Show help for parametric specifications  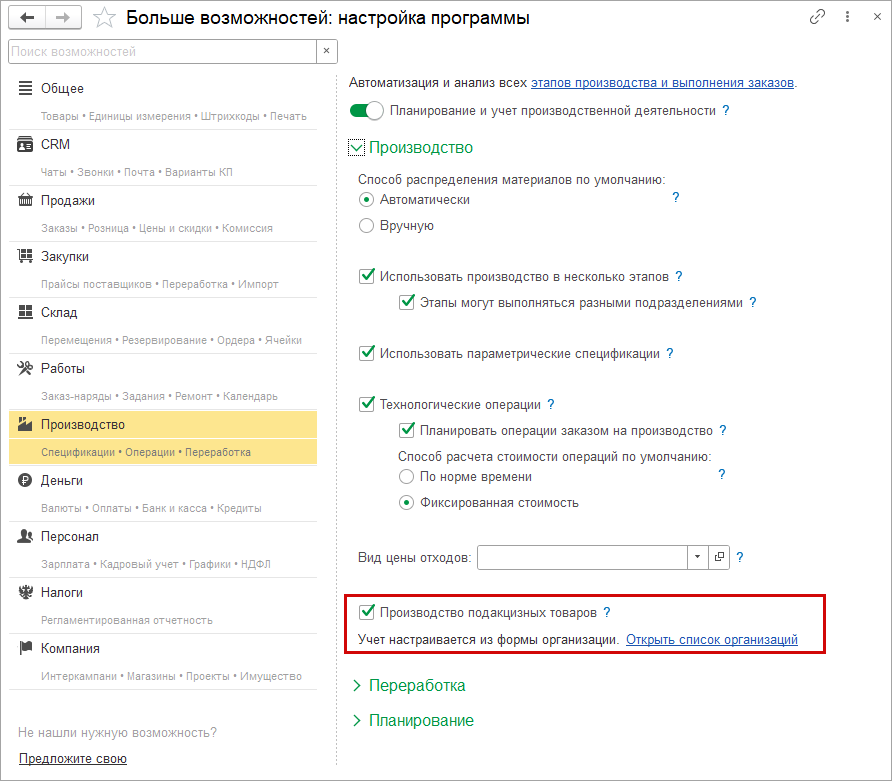tap(670, 353)
